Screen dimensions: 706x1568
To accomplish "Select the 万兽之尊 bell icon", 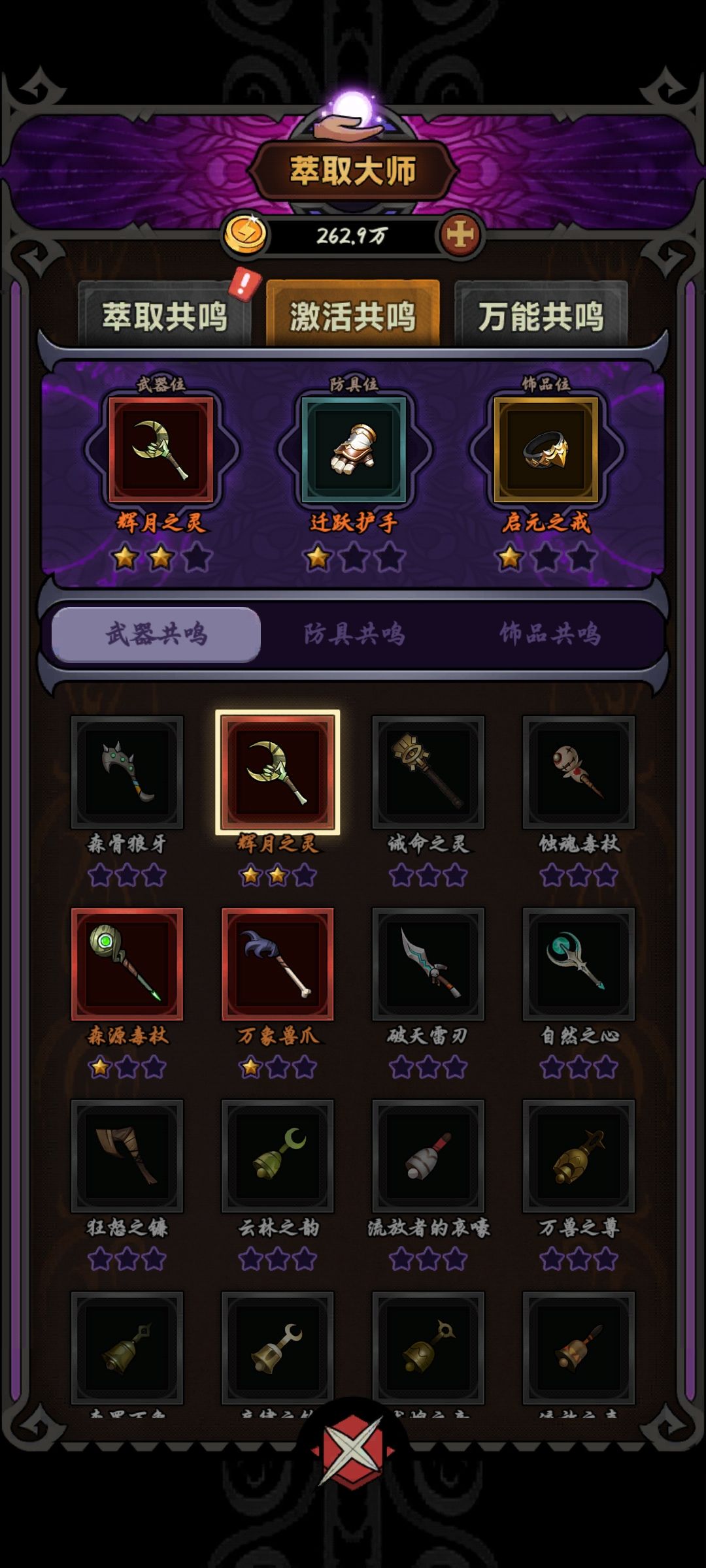I will (579, 1156).
